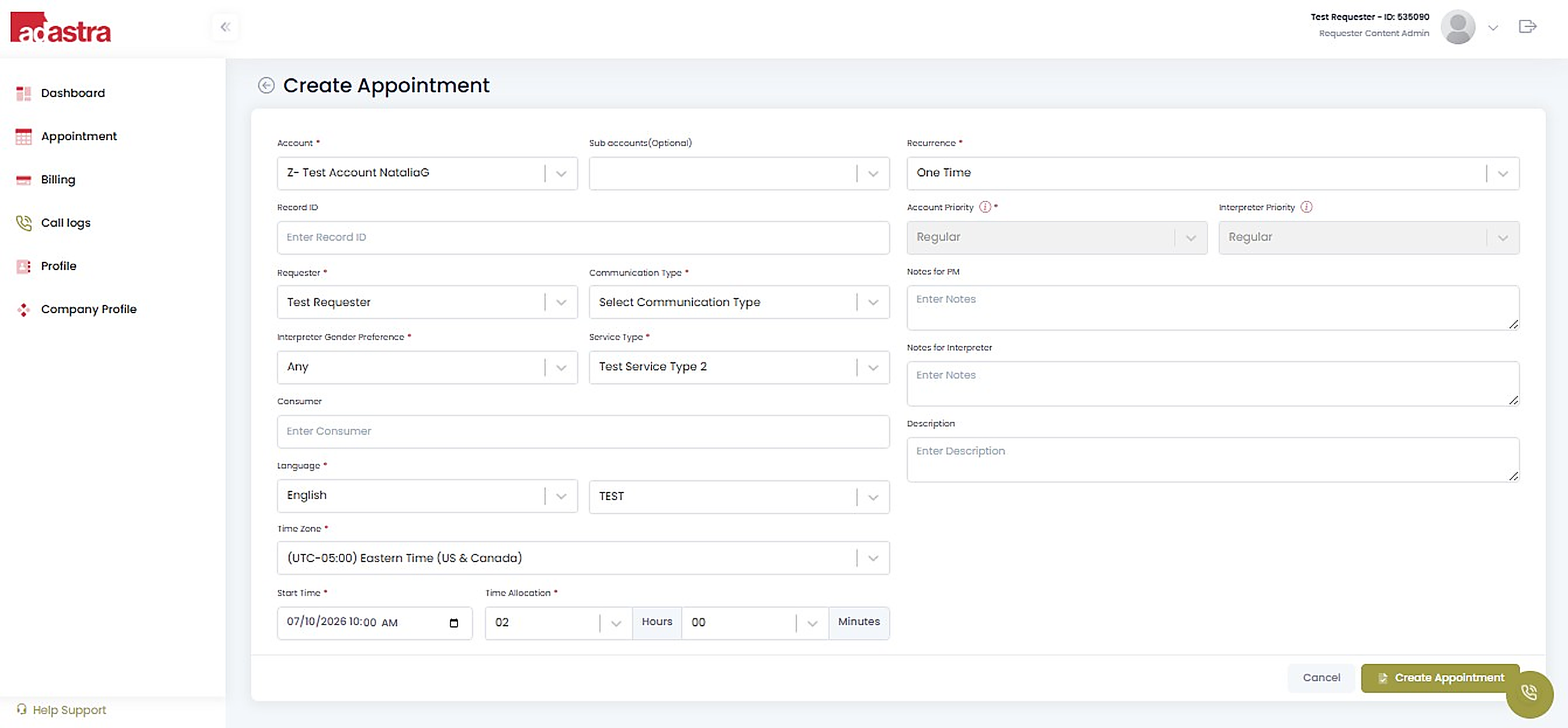Screen dimensions: 1568x728
Task: Click the floating phone call button
Action: 1529,694
